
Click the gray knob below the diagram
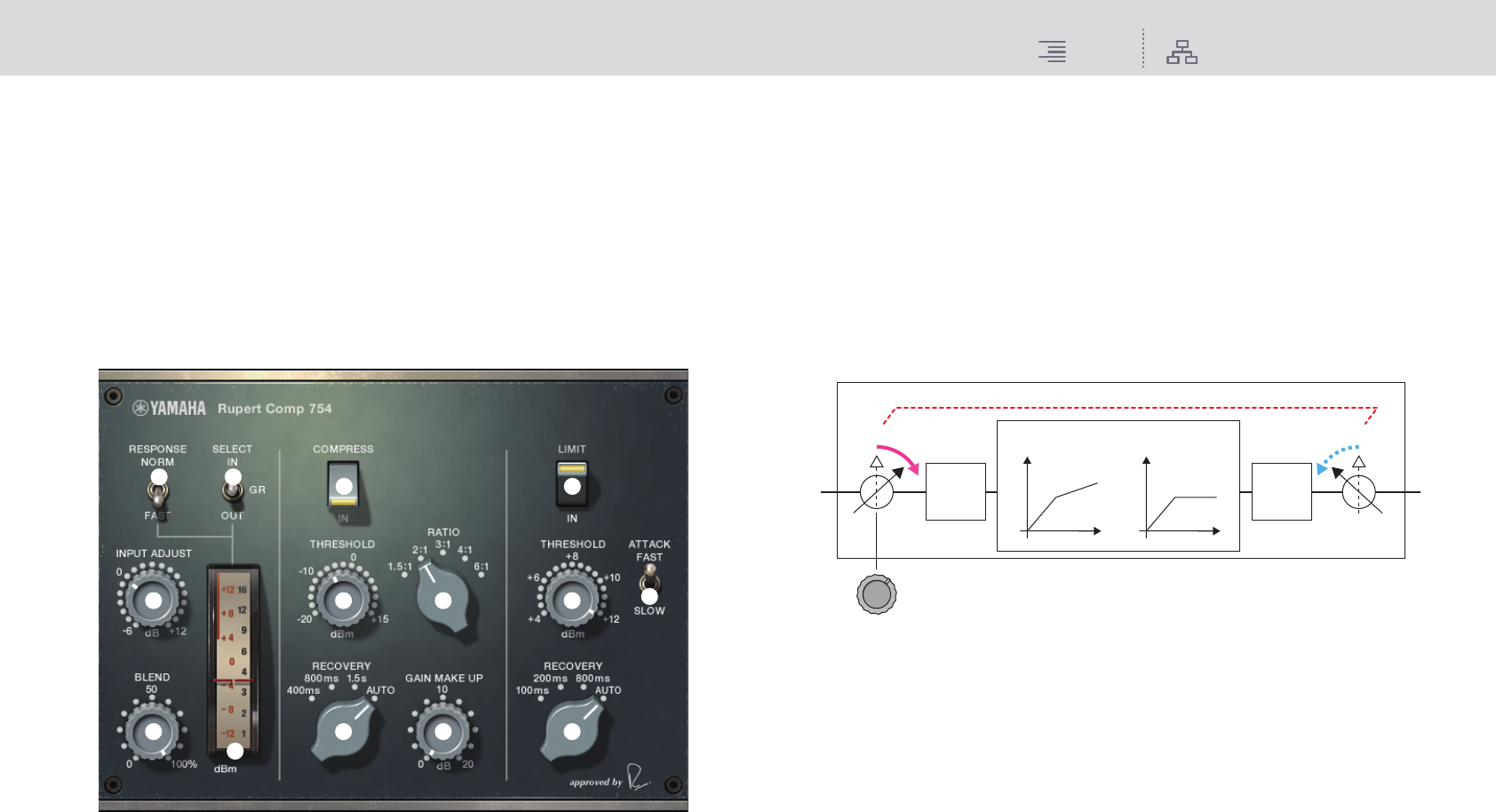pos(877,594)
